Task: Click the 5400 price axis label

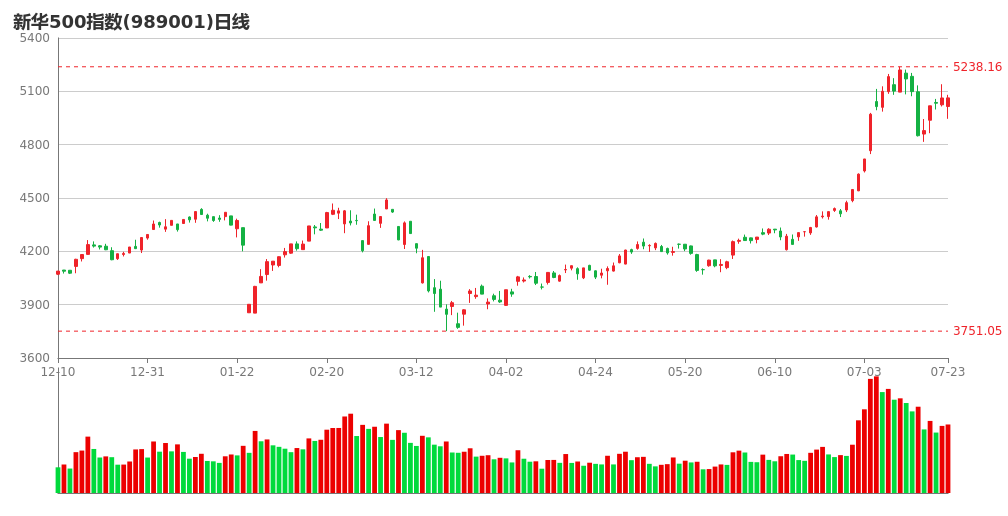Action: 34,38
